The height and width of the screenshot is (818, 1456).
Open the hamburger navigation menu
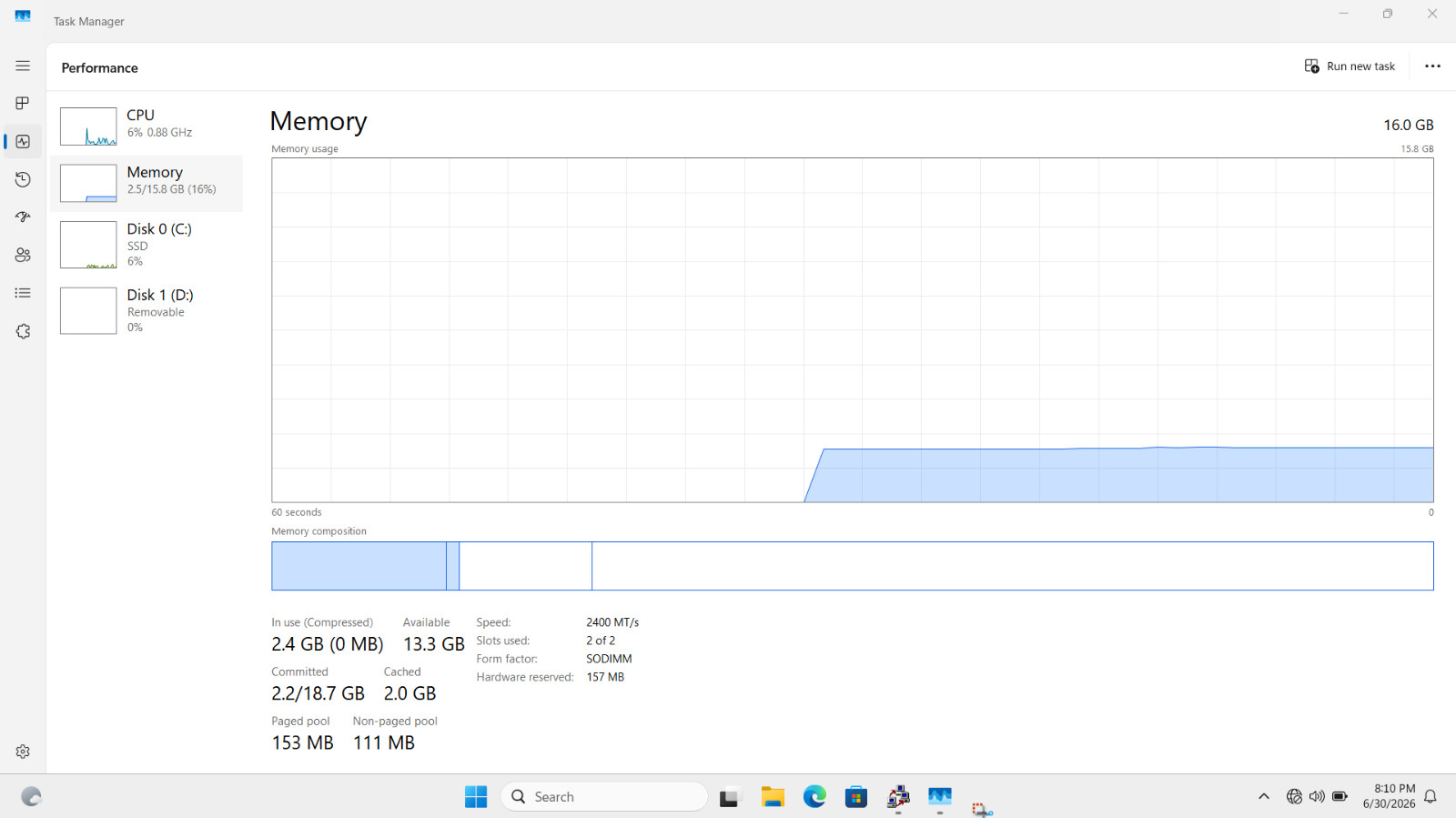pyautogui.click(x=23, y=66)
